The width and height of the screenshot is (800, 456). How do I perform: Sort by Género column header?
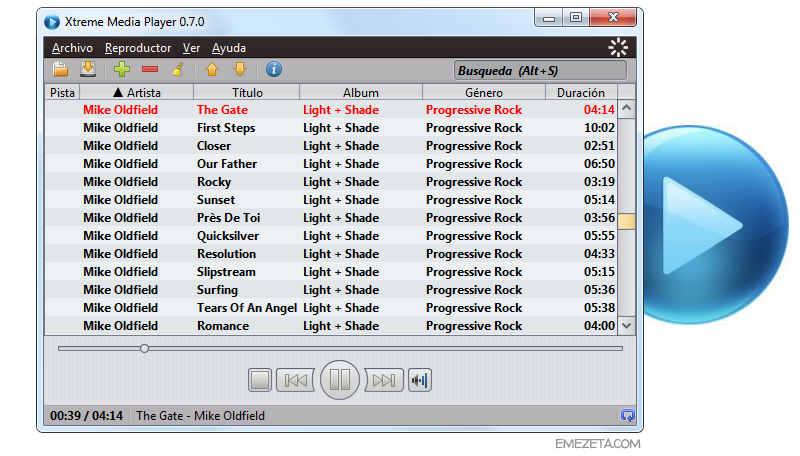coord(484,92)
